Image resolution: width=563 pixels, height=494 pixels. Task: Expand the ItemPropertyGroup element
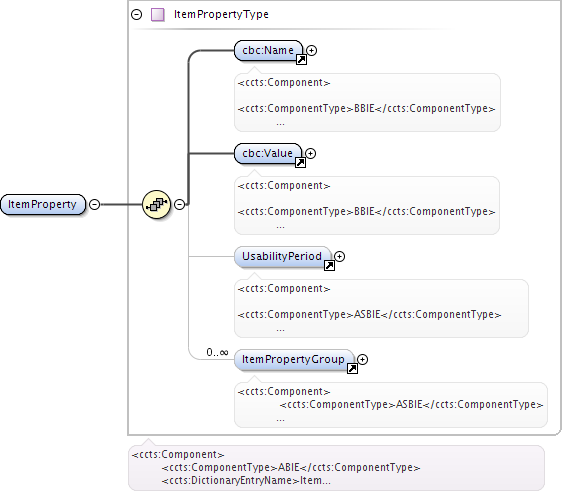coord(362,359)
